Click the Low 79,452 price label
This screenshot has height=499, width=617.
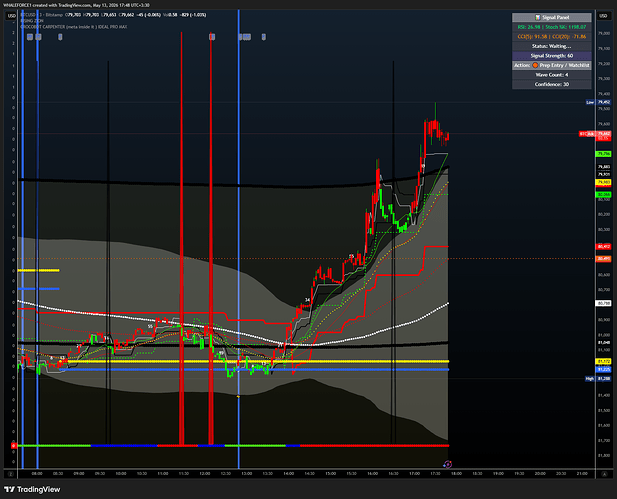(x=598, y=102)
